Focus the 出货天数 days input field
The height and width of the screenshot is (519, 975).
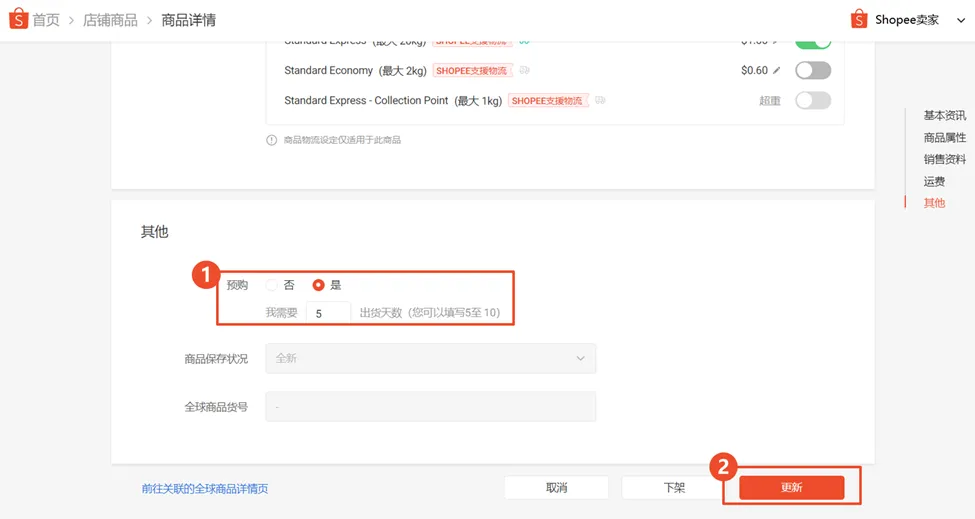[x=328, y=313]
